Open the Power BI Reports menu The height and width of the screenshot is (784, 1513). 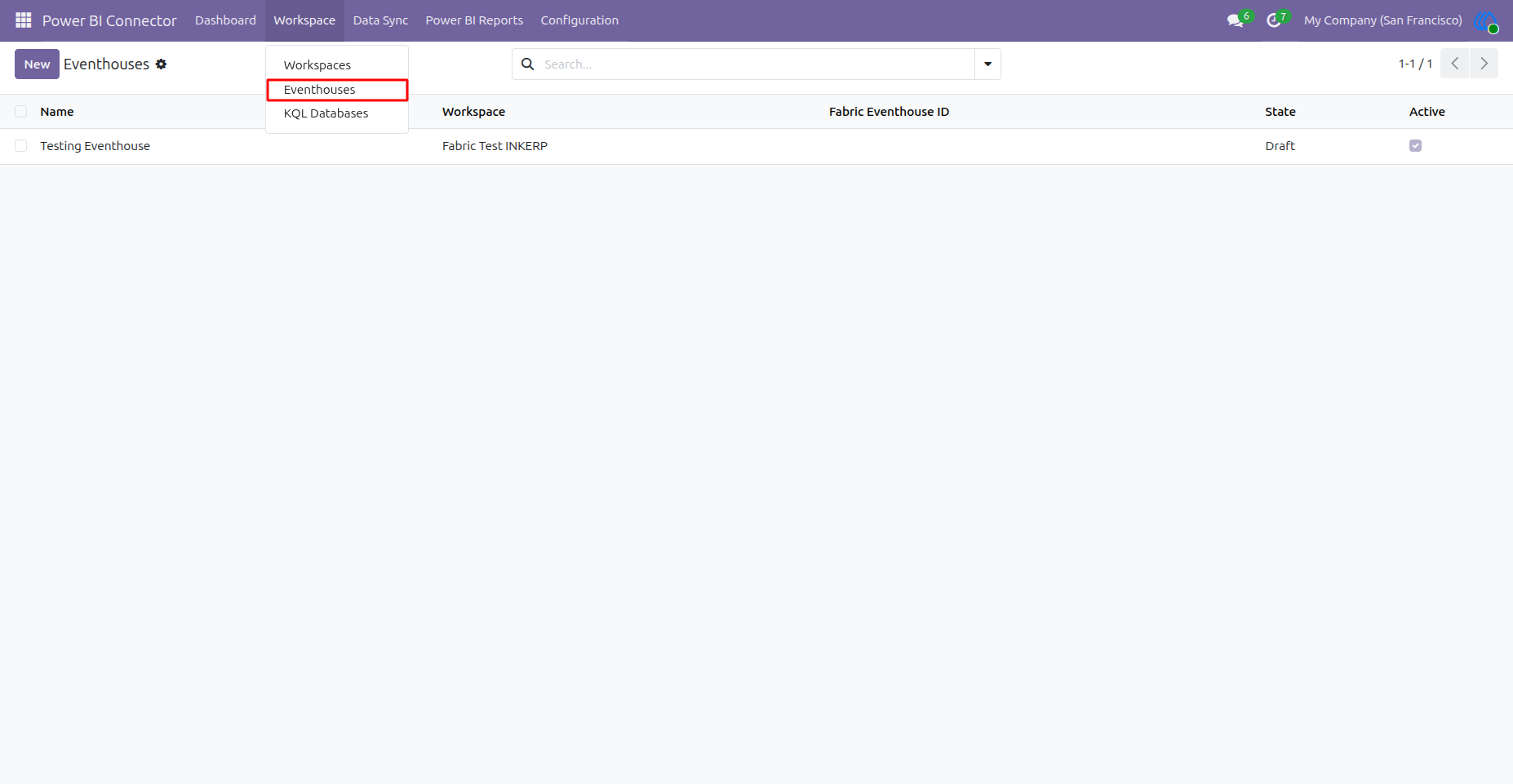[x=474, y=20]
